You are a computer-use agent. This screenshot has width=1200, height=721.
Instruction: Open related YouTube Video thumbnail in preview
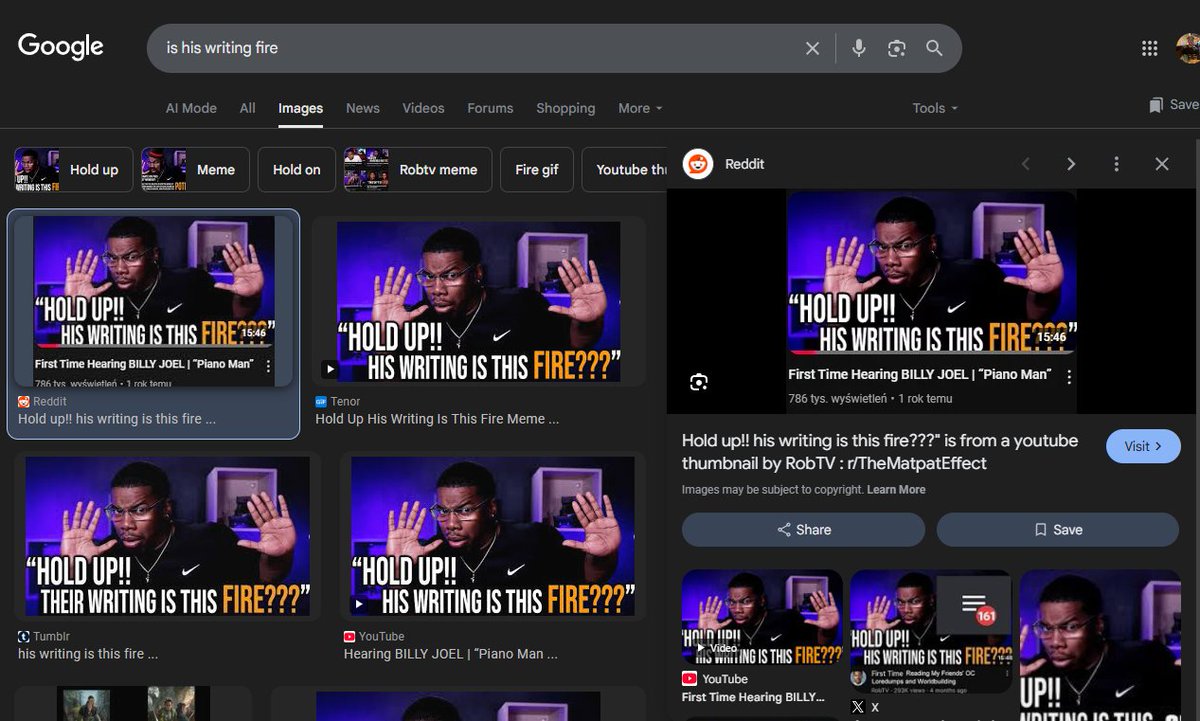click(x=762, y=618)
